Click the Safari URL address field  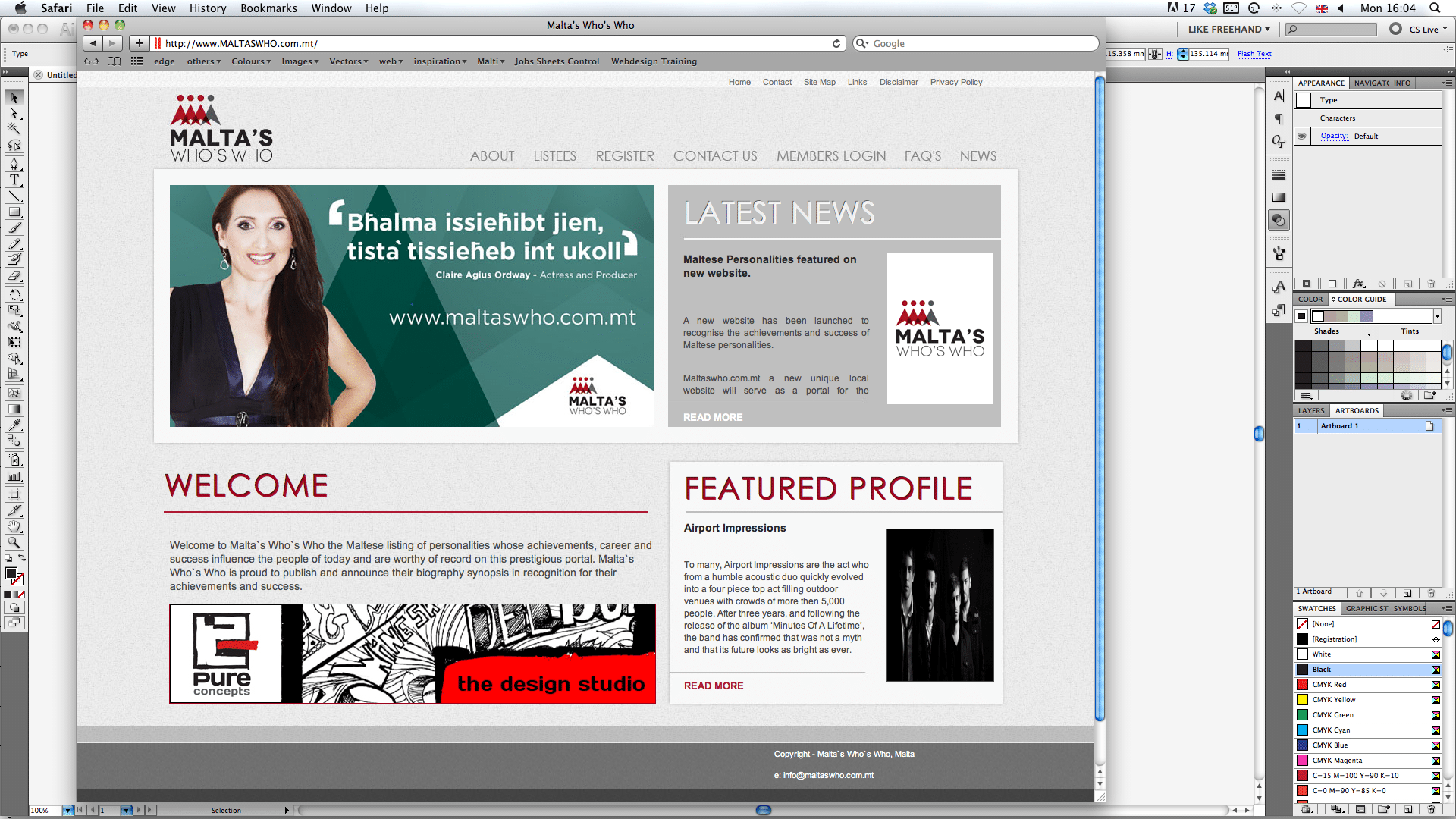pyautogui.click(x=497, y=43)
